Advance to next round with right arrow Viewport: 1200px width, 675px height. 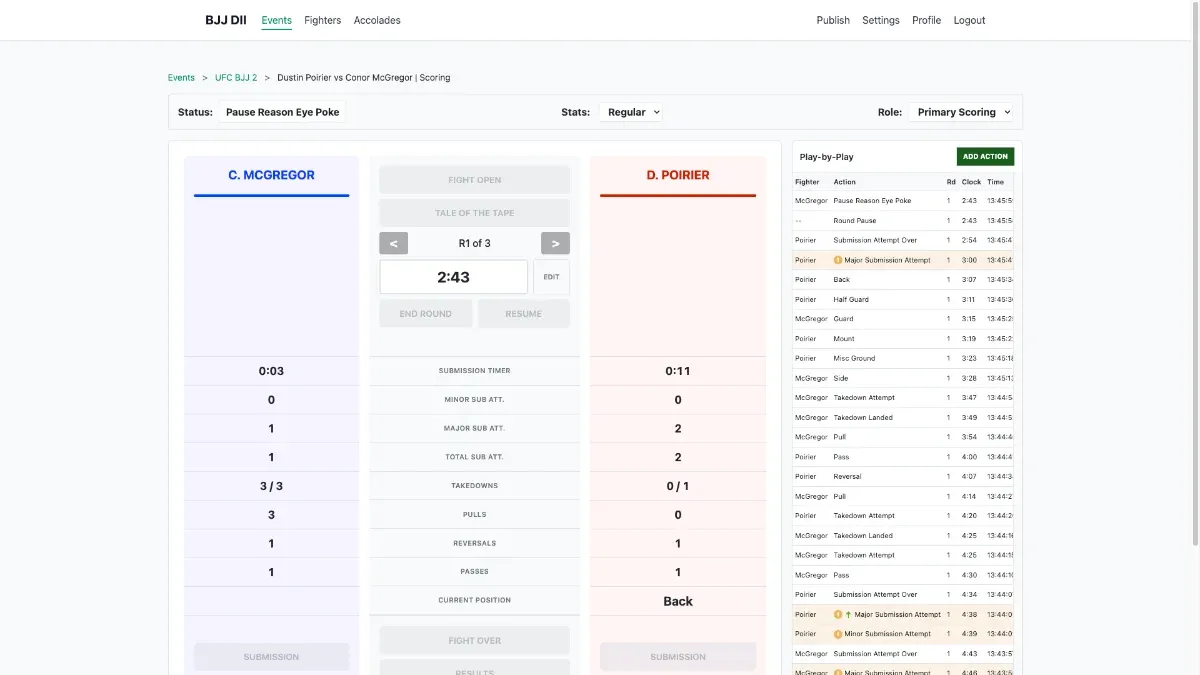[555, 243]
